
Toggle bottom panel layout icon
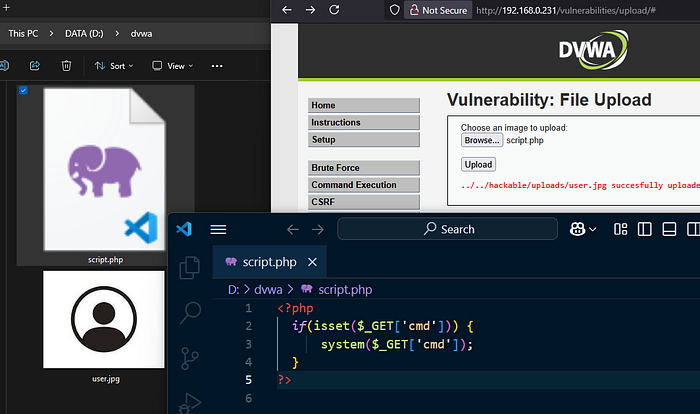[669, 229]
